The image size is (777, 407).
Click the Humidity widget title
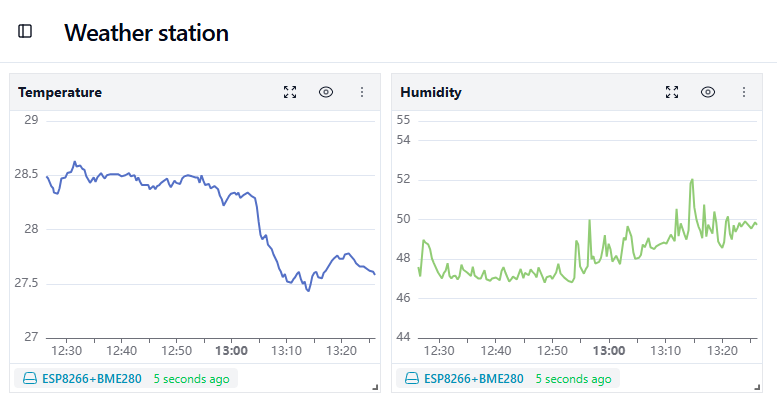pyautogui.click(x=431, y=92)
